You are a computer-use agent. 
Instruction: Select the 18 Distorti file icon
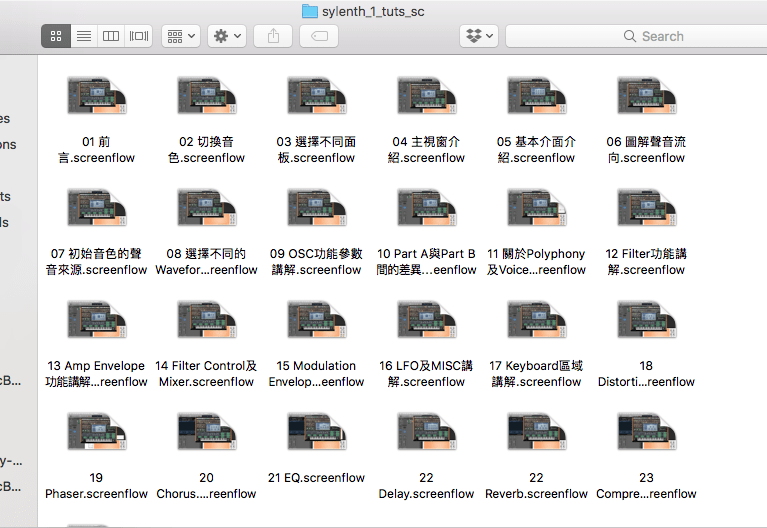tap(647, 319)
